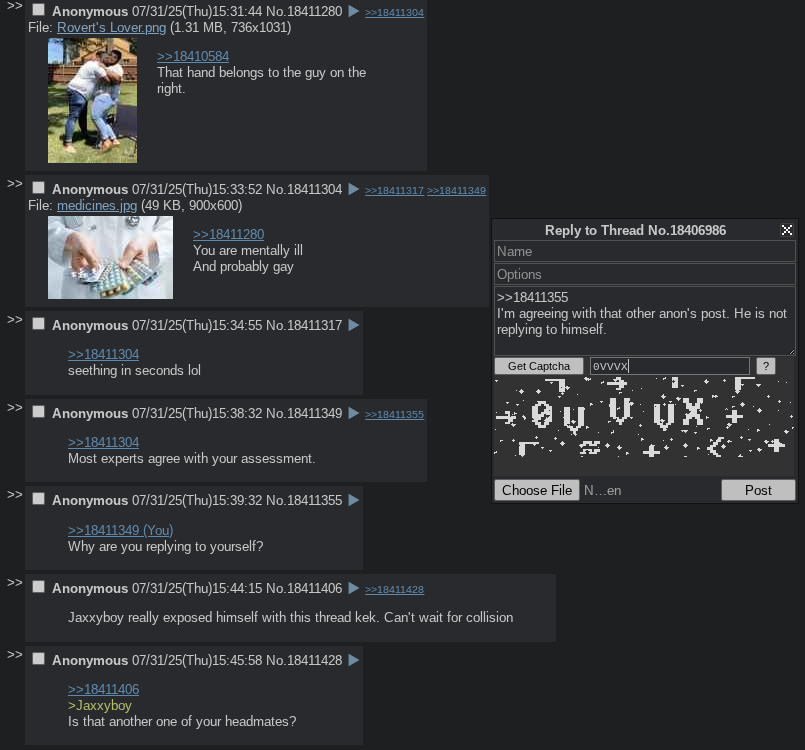Close the Reply to Thread window
The width and height of the screenshot is (805, 750).
pyautogui.click(x=787, y=230)
